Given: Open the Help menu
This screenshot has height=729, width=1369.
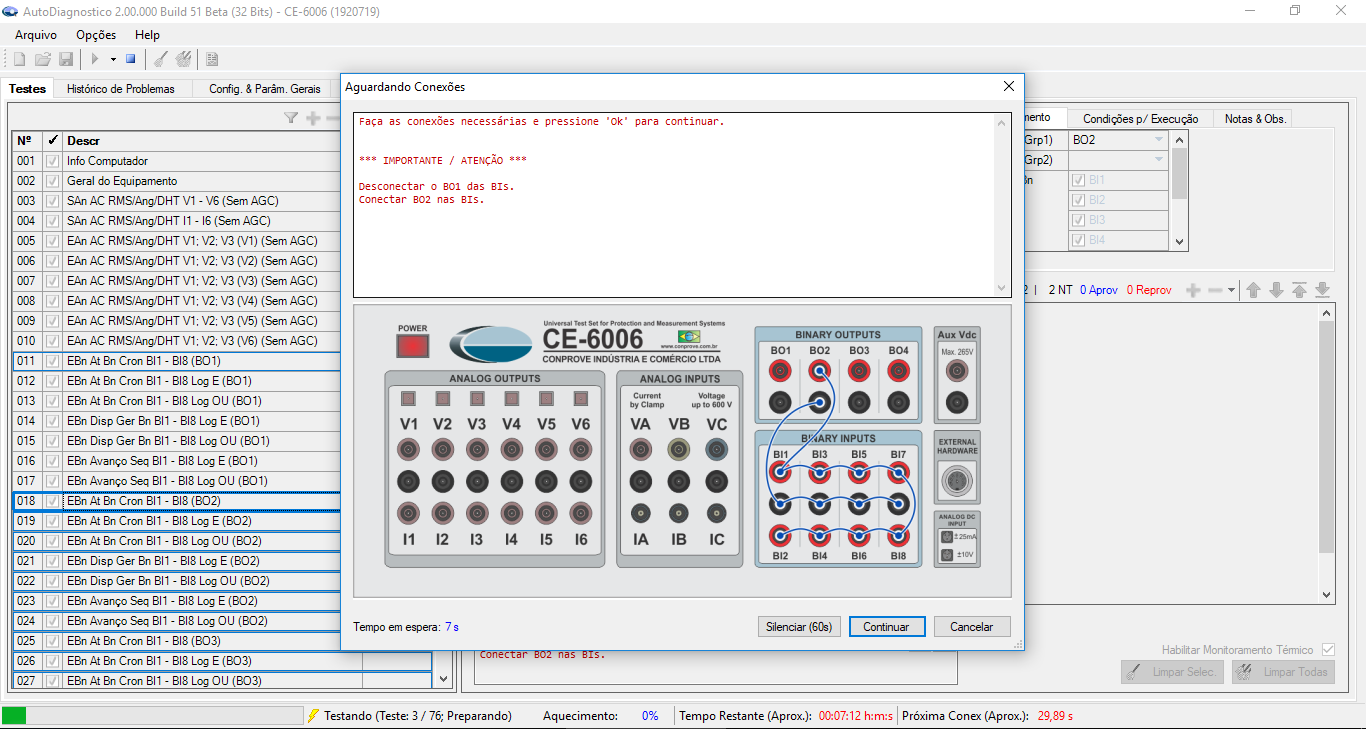Looking at the screenshot, I should tap(147, 35).
